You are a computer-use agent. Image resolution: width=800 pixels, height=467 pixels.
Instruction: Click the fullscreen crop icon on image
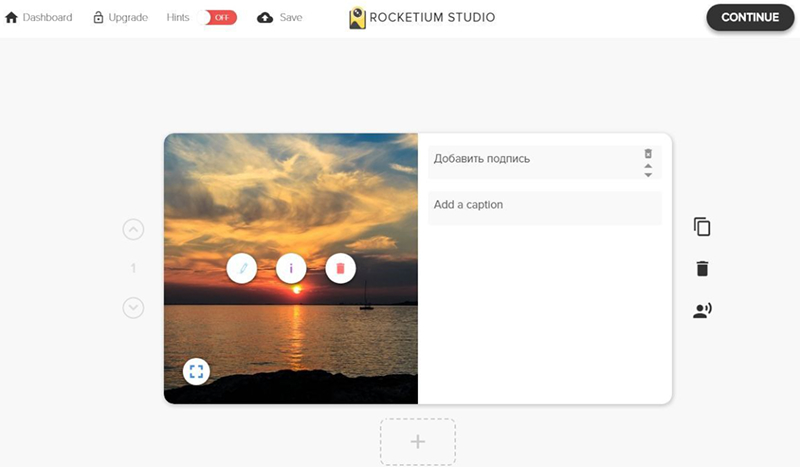(x=196, y=372)
